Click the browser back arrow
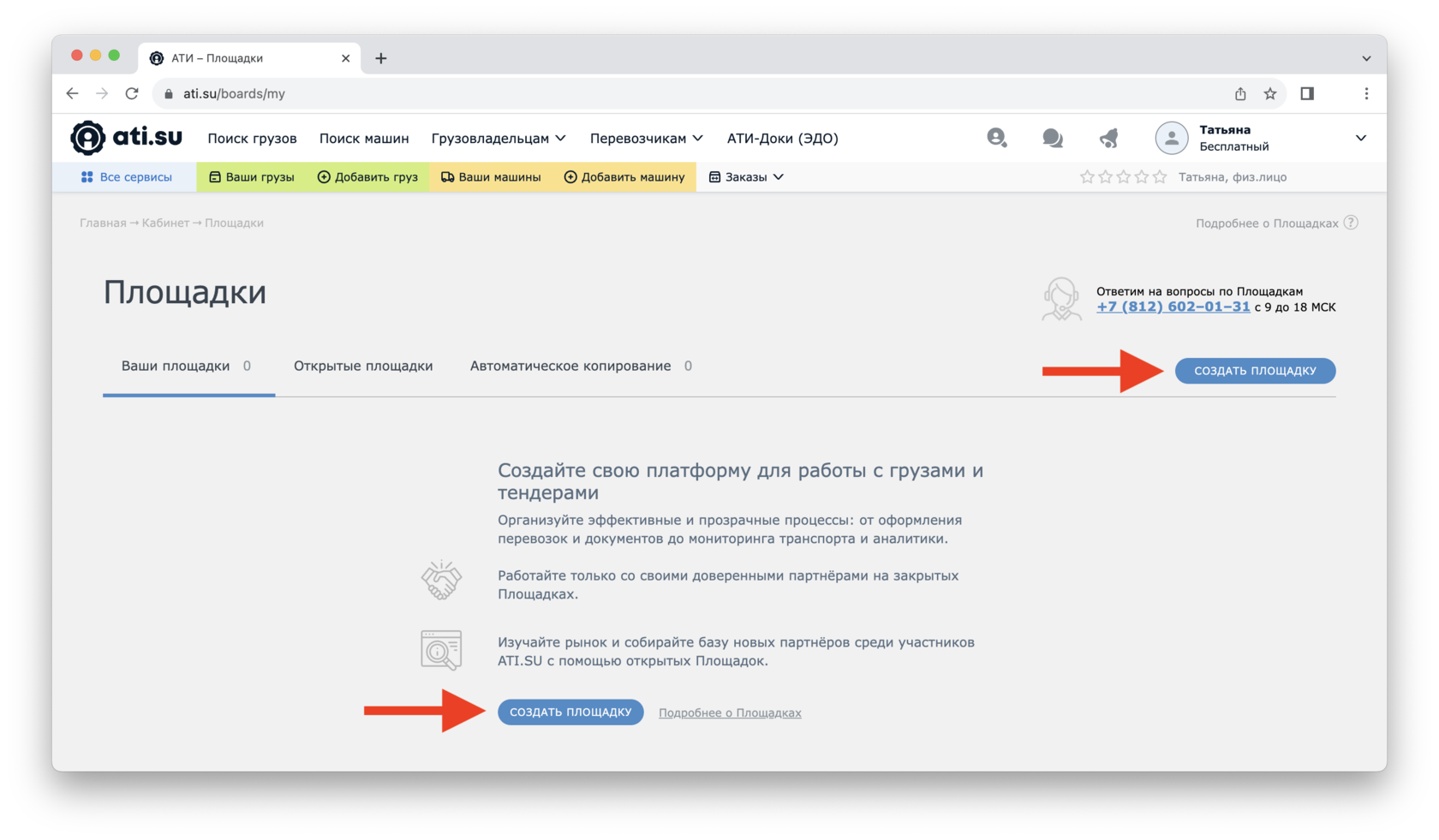The height and width of the screenshot is (840, 1439). coord(72,93)
